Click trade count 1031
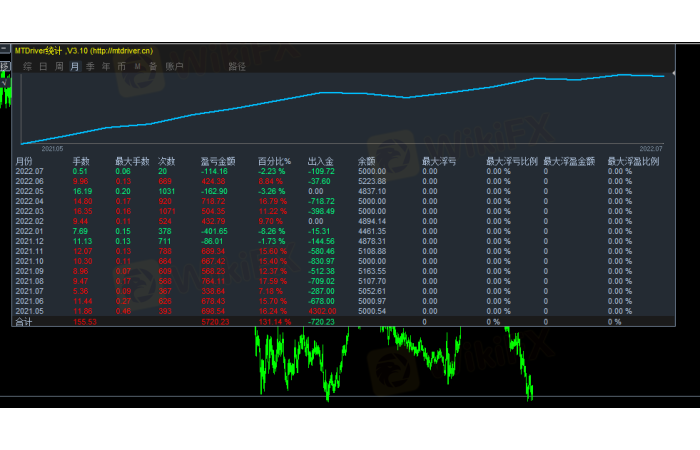 (167, 192)
